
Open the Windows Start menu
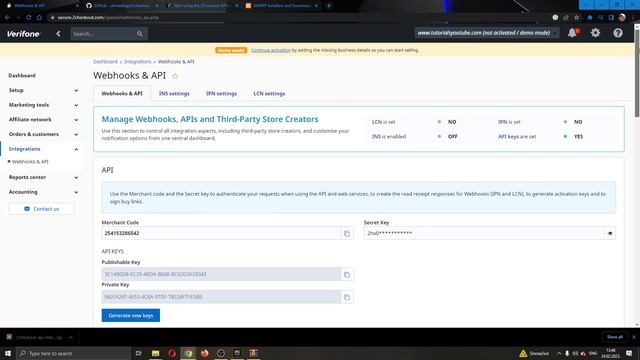pyautogui.click(x=7, y=353)
